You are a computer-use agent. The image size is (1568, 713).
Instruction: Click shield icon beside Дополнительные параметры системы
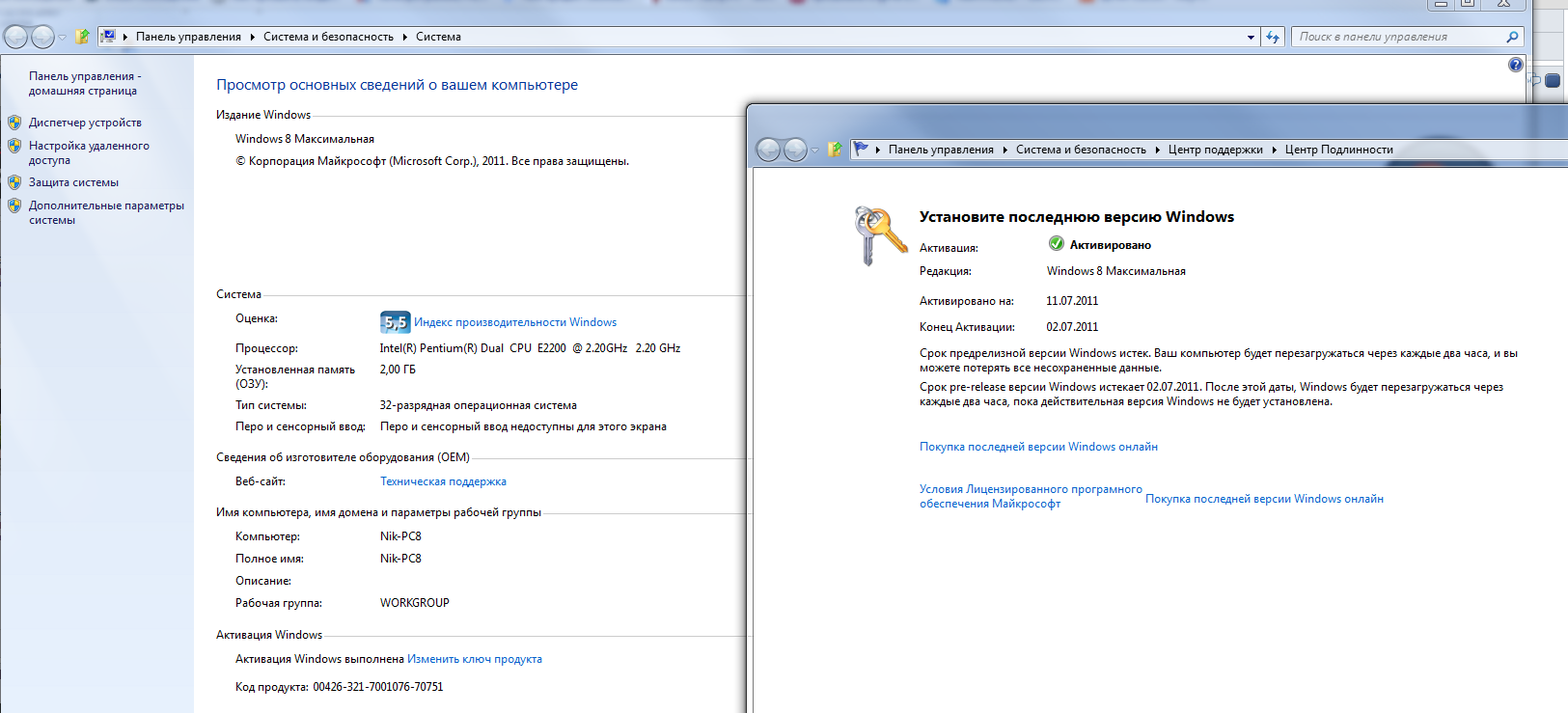[14, 206]
